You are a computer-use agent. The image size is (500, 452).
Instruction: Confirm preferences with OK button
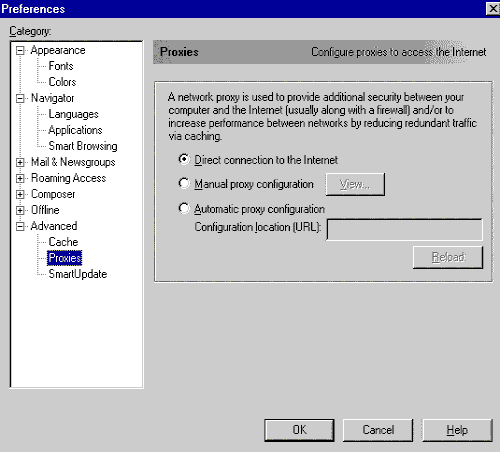pyautogui.click(x=299, y=430)
